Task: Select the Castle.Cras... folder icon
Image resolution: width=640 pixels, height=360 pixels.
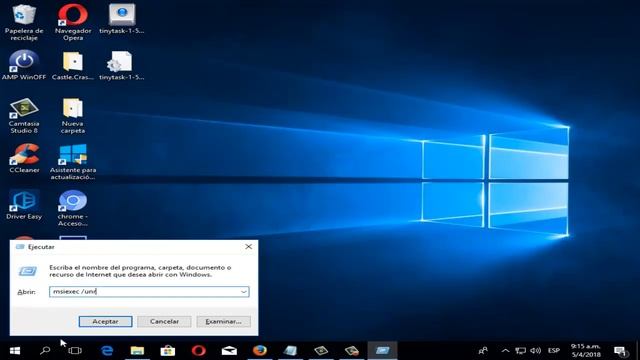Action: pos(73,65)
